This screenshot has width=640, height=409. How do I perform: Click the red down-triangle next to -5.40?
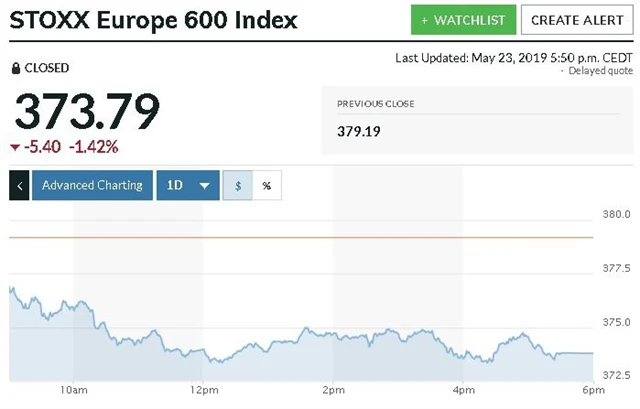tap(15, 147)
